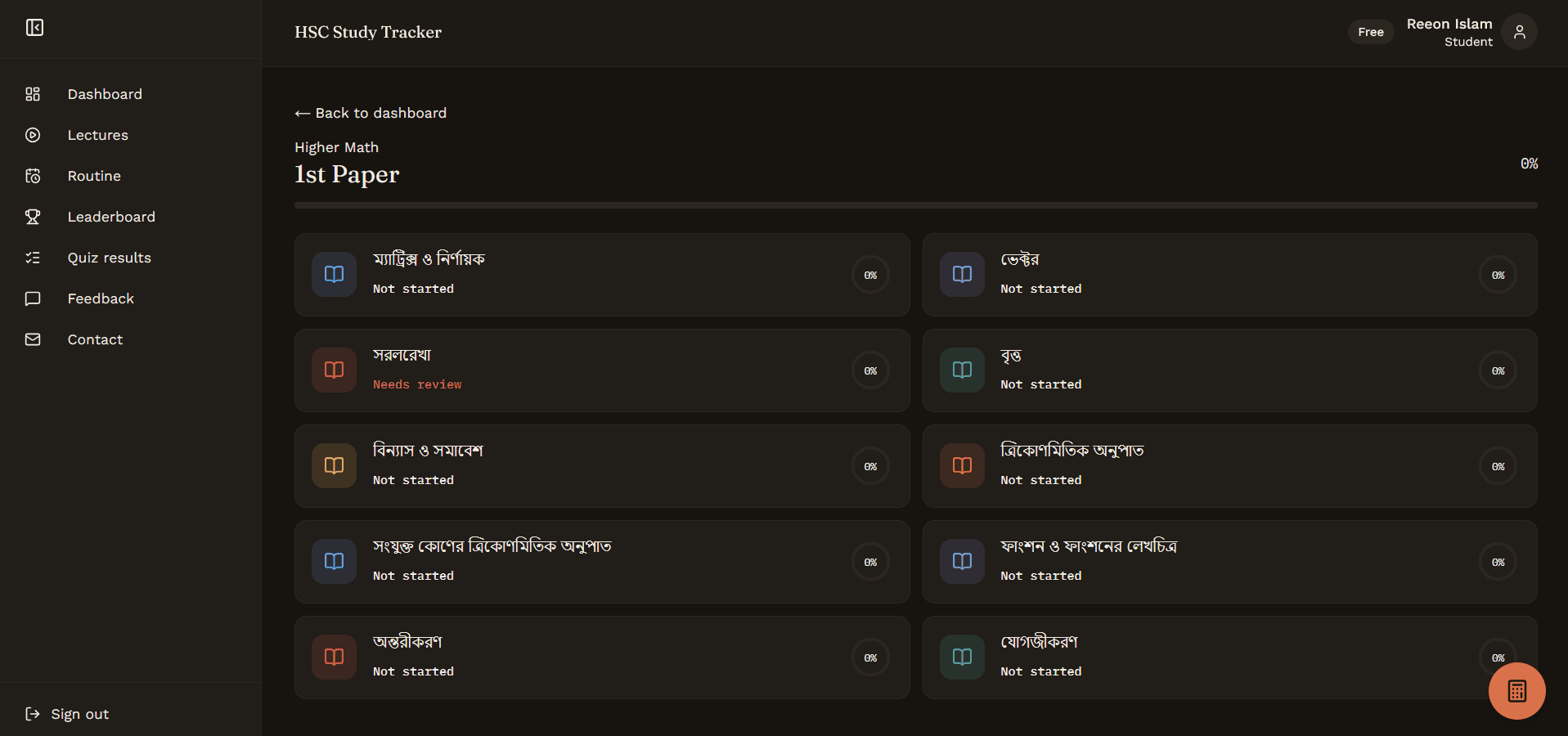1568x736 pixels.
Task: Click the Quiz results checklist icon
Action: 33,258
